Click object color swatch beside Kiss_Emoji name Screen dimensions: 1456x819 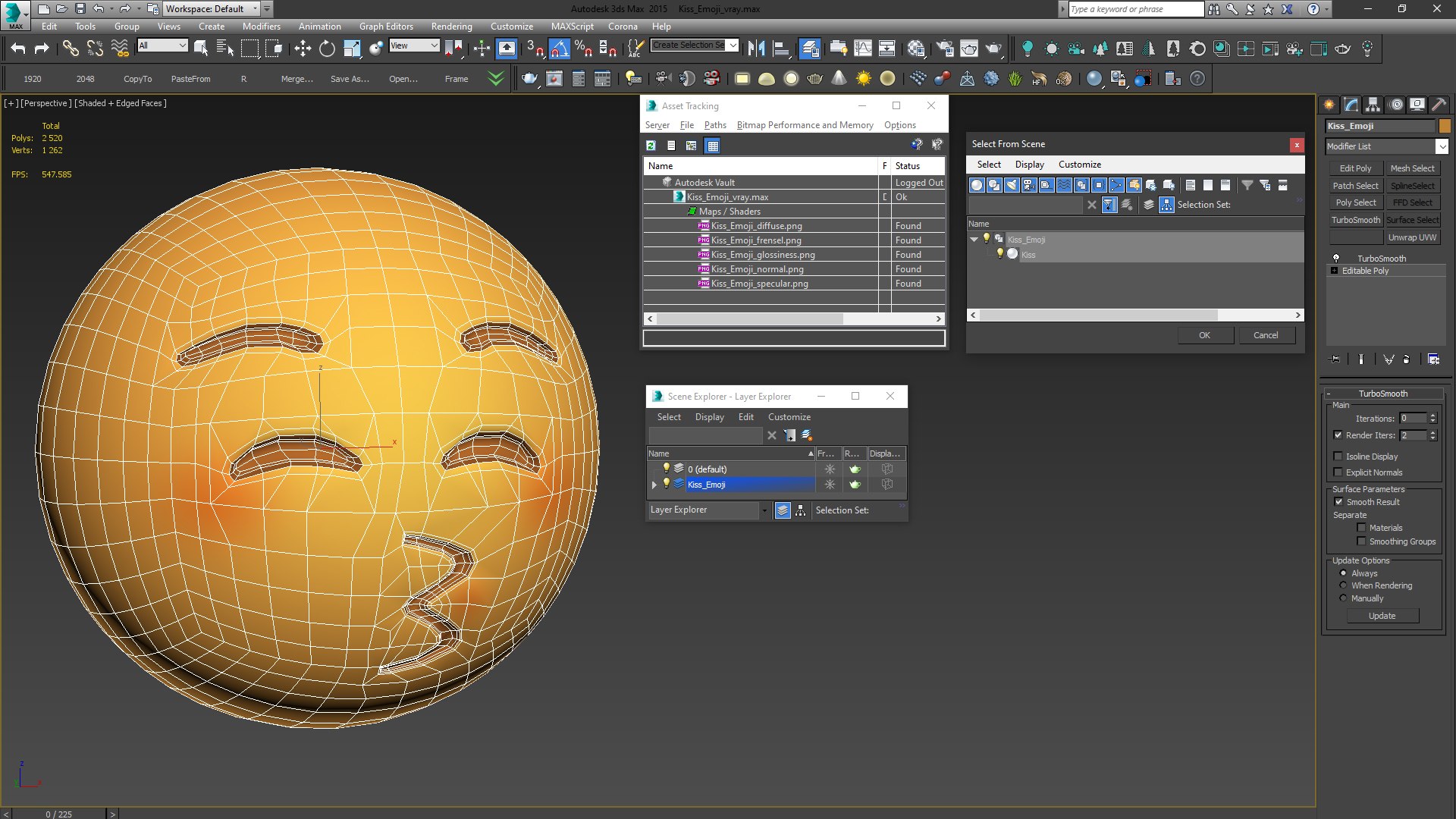point(1445,126)
